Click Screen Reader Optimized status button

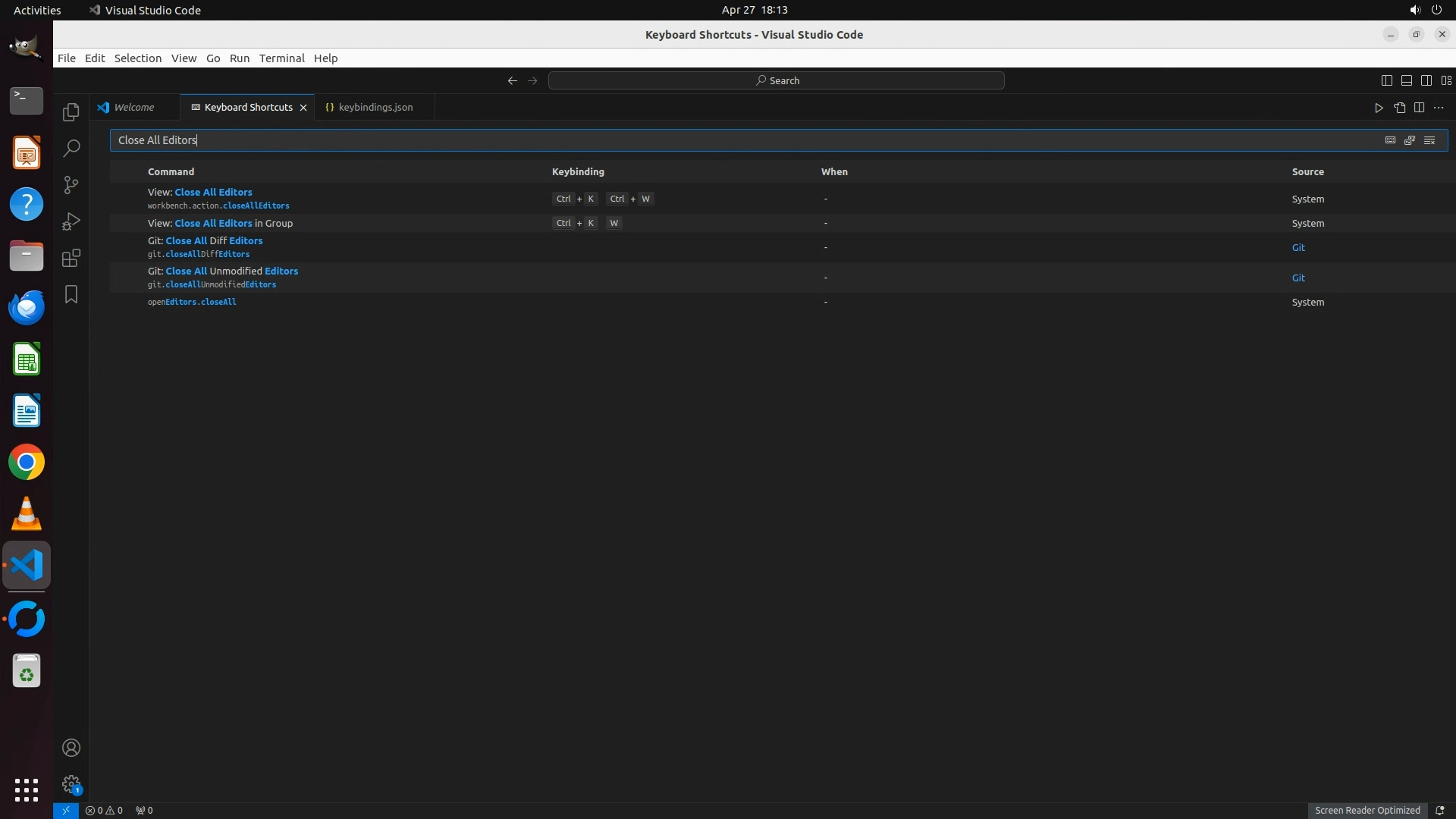(1367, 810)
